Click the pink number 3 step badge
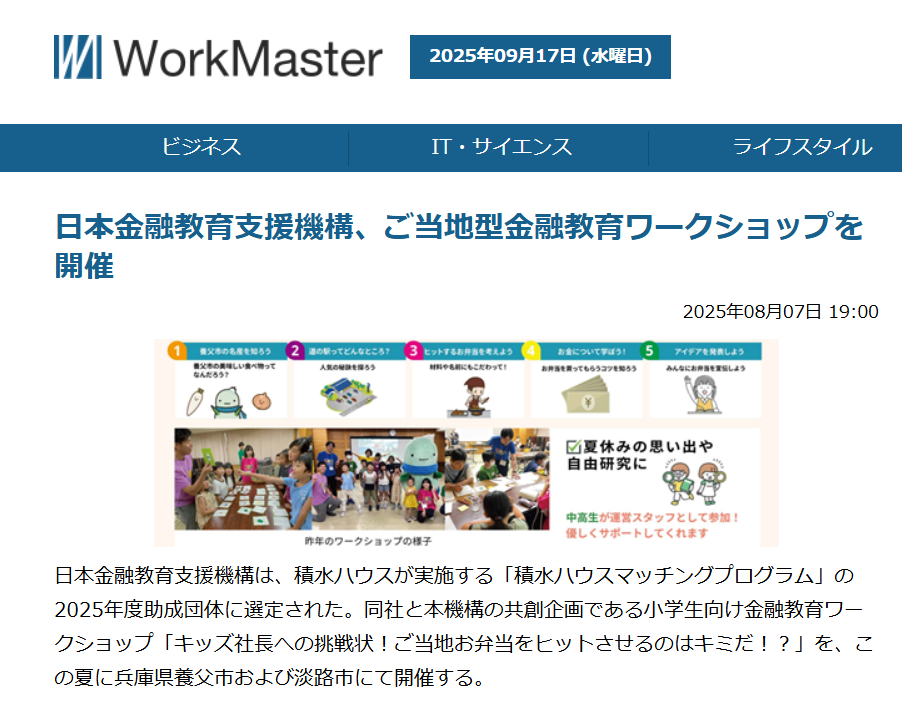This screenshot has height=717, width=902. coord(413,351)
